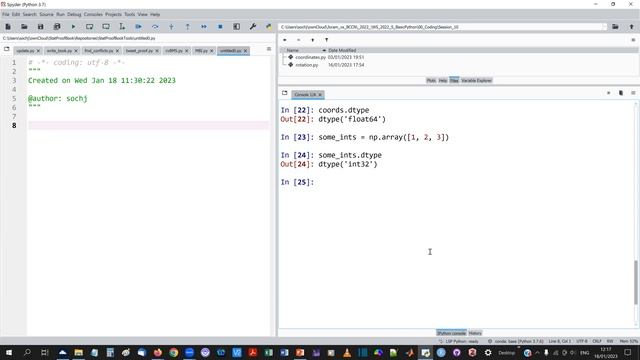
Task: Run the current file with the green play icon
Action: click(x=73, y=27)
